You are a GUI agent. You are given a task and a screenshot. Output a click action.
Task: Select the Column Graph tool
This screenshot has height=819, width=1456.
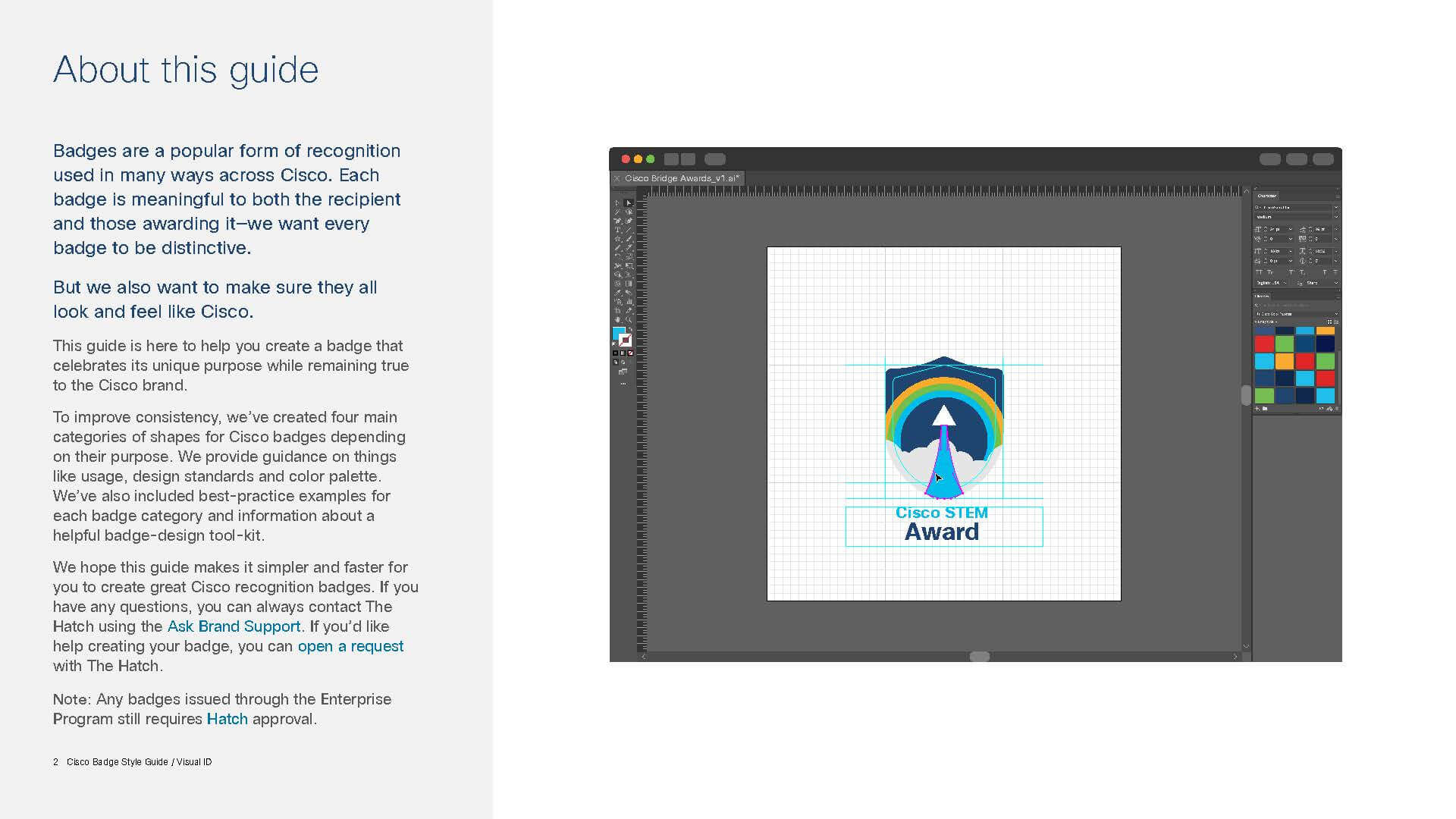(628, 301)
